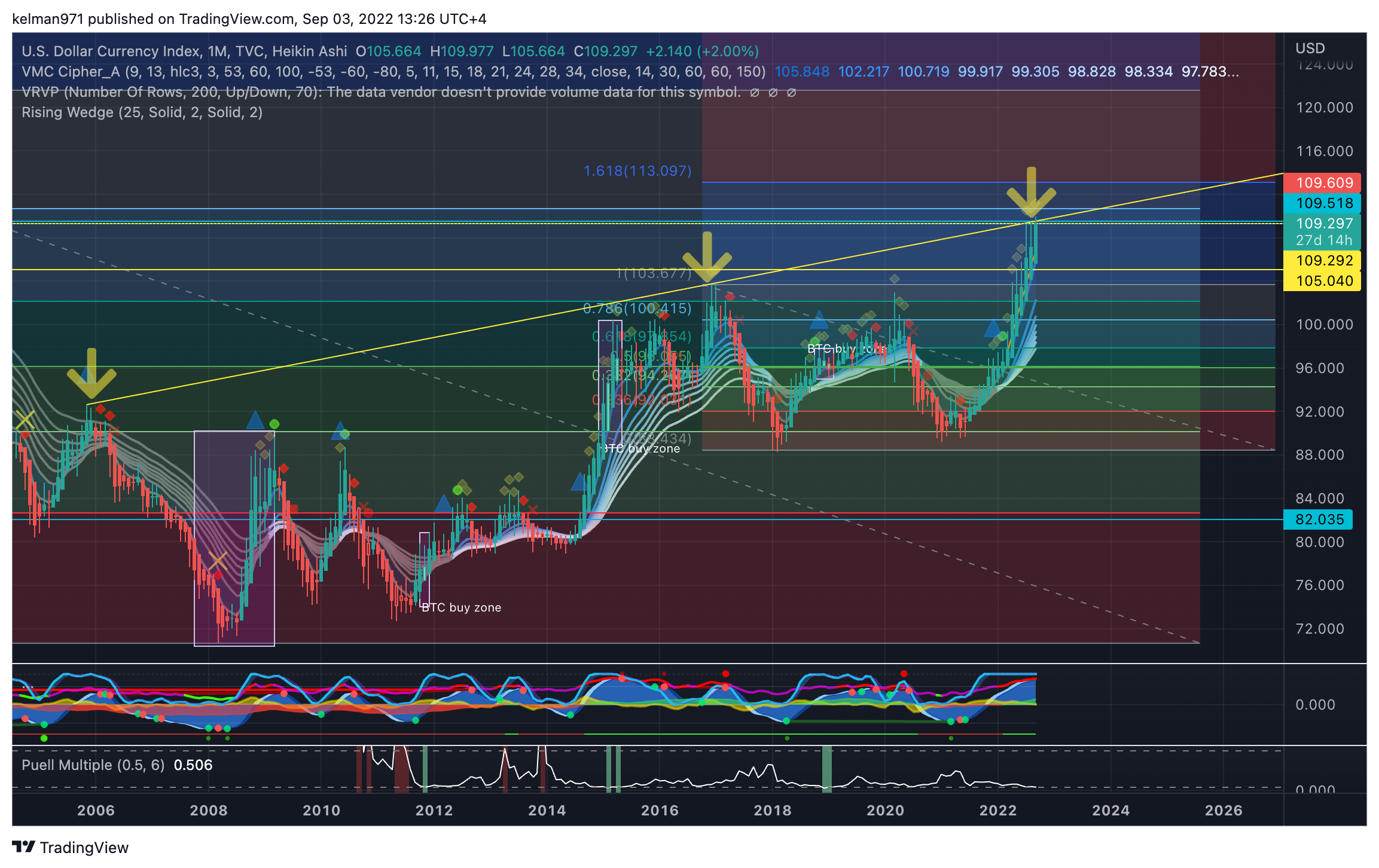Click the yellow 109.292 price label

[x=1322, y=261]
